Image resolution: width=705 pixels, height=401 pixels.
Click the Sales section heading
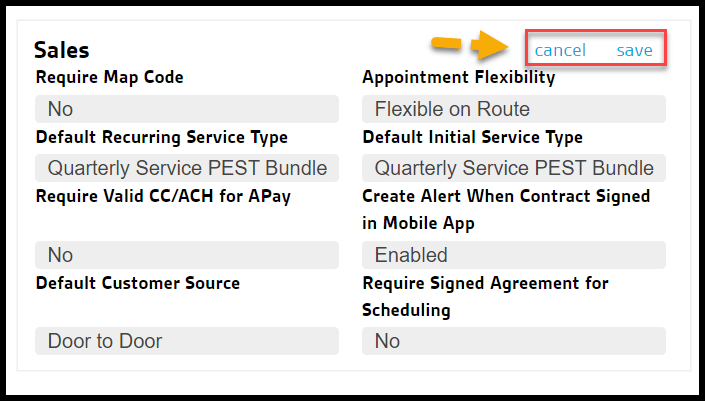(x=62, y=50)
